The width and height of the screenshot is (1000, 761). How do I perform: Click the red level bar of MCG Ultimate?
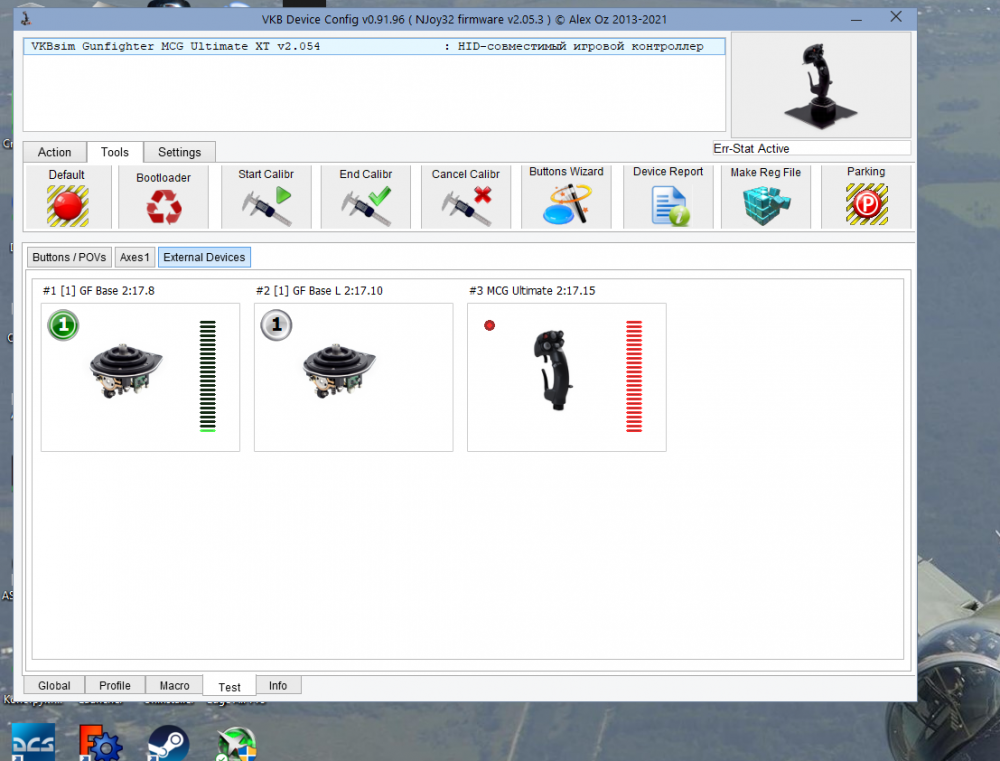click(634, 376)
